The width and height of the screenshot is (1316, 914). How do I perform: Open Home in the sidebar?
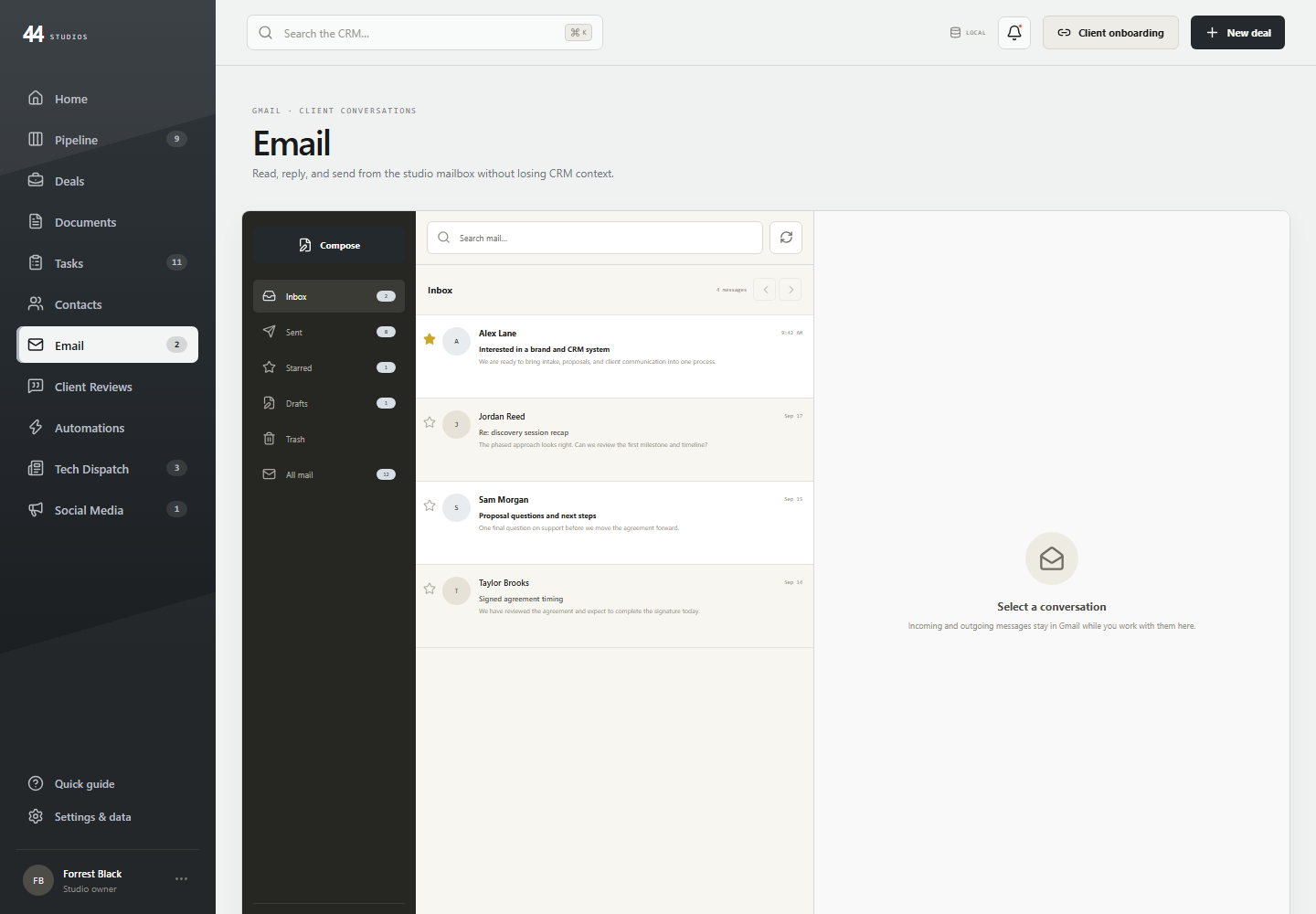coord(108,99)
